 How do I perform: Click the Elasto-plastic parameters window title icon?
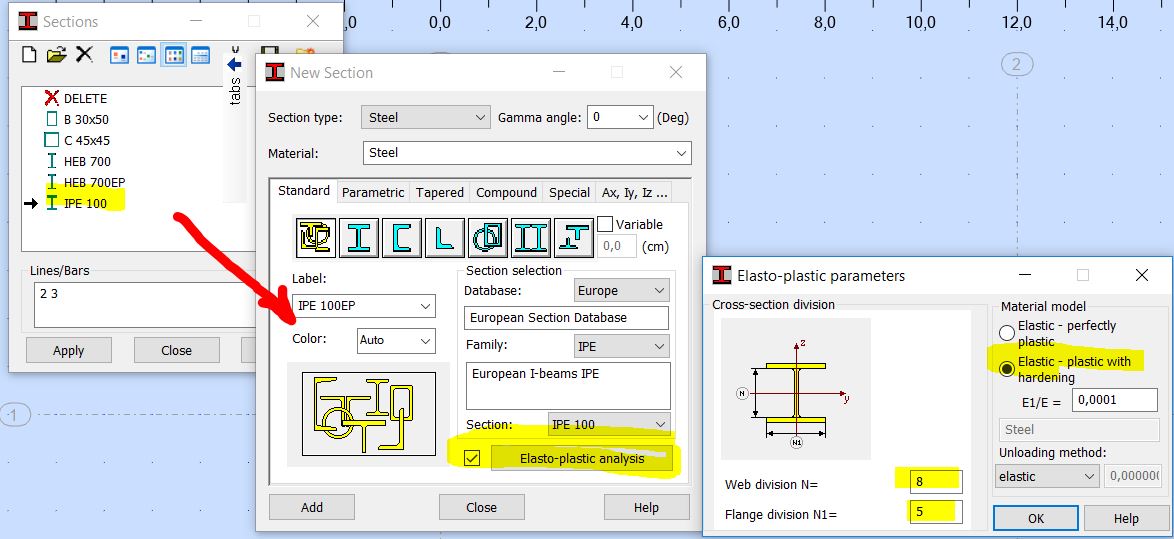coord(722,275)
